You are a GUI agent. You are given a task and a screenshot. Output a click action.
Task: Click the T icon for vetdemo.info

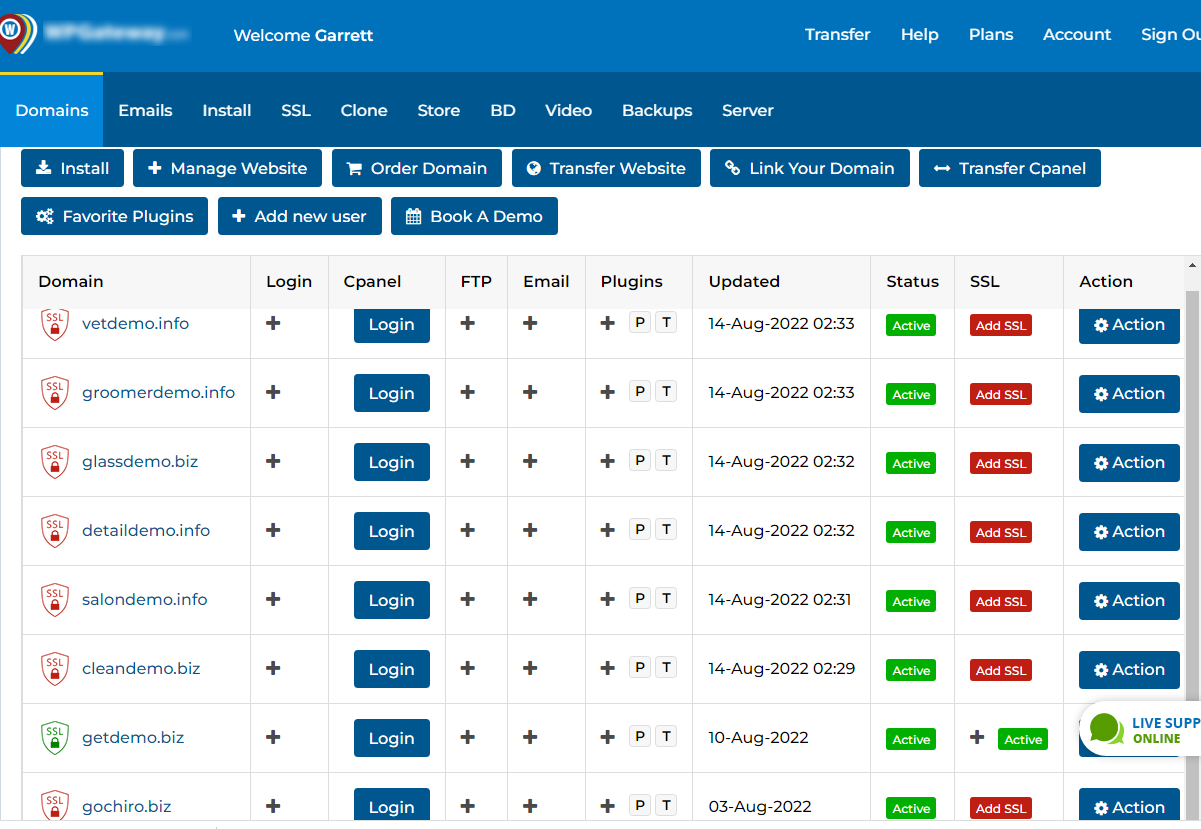pos(666,322)
